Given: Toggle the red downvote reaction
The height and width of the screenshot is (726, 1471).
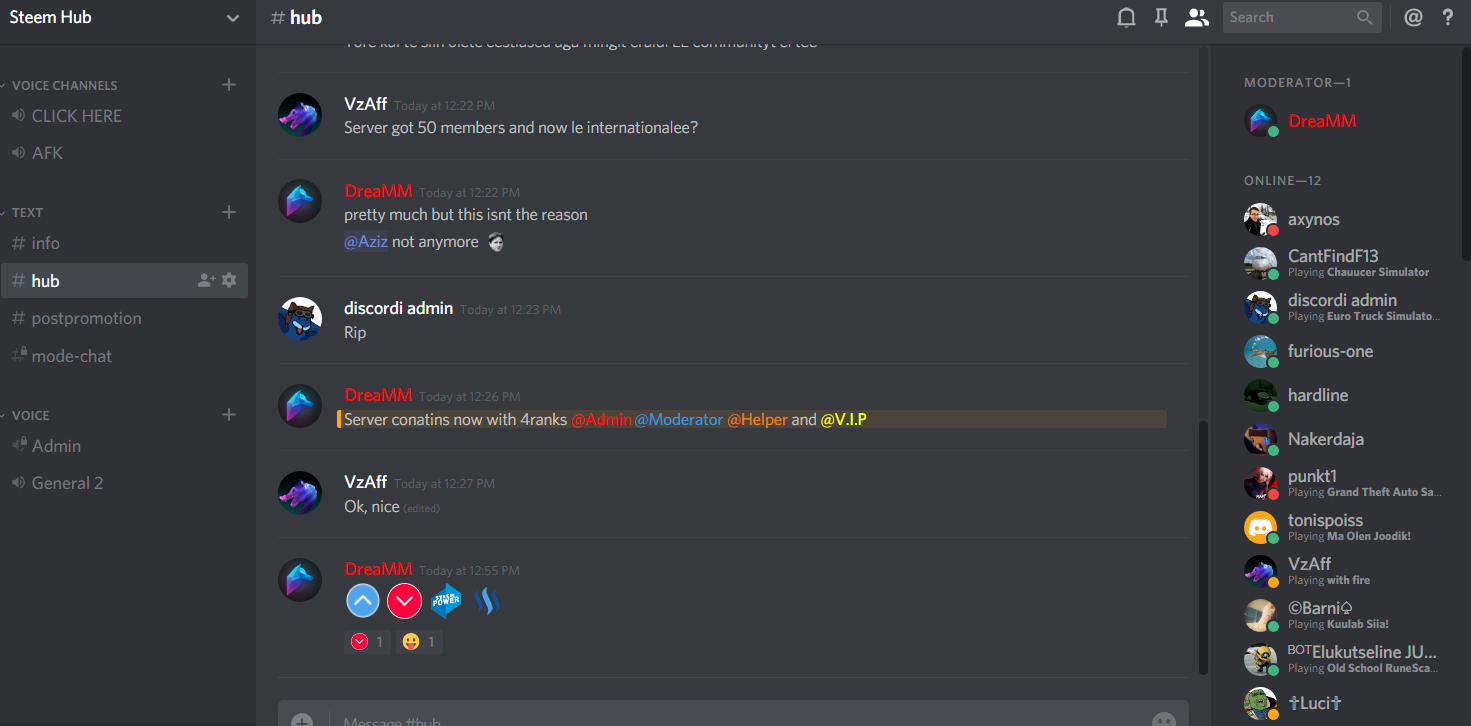Looking at the screenshot, I should click(x=367, y=642).
